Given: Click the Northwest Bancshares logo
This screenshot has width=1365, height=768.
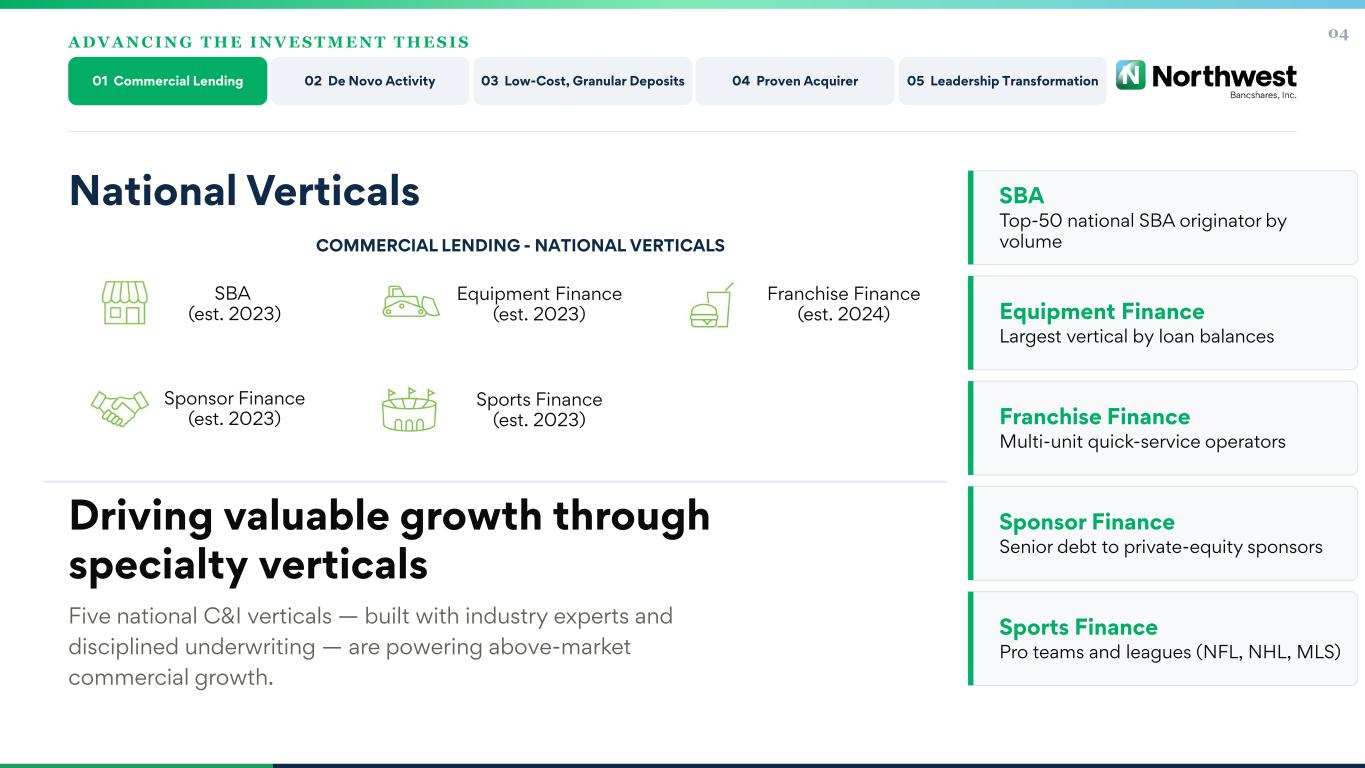Looking at the screenshot, I should pos(1206,80).
